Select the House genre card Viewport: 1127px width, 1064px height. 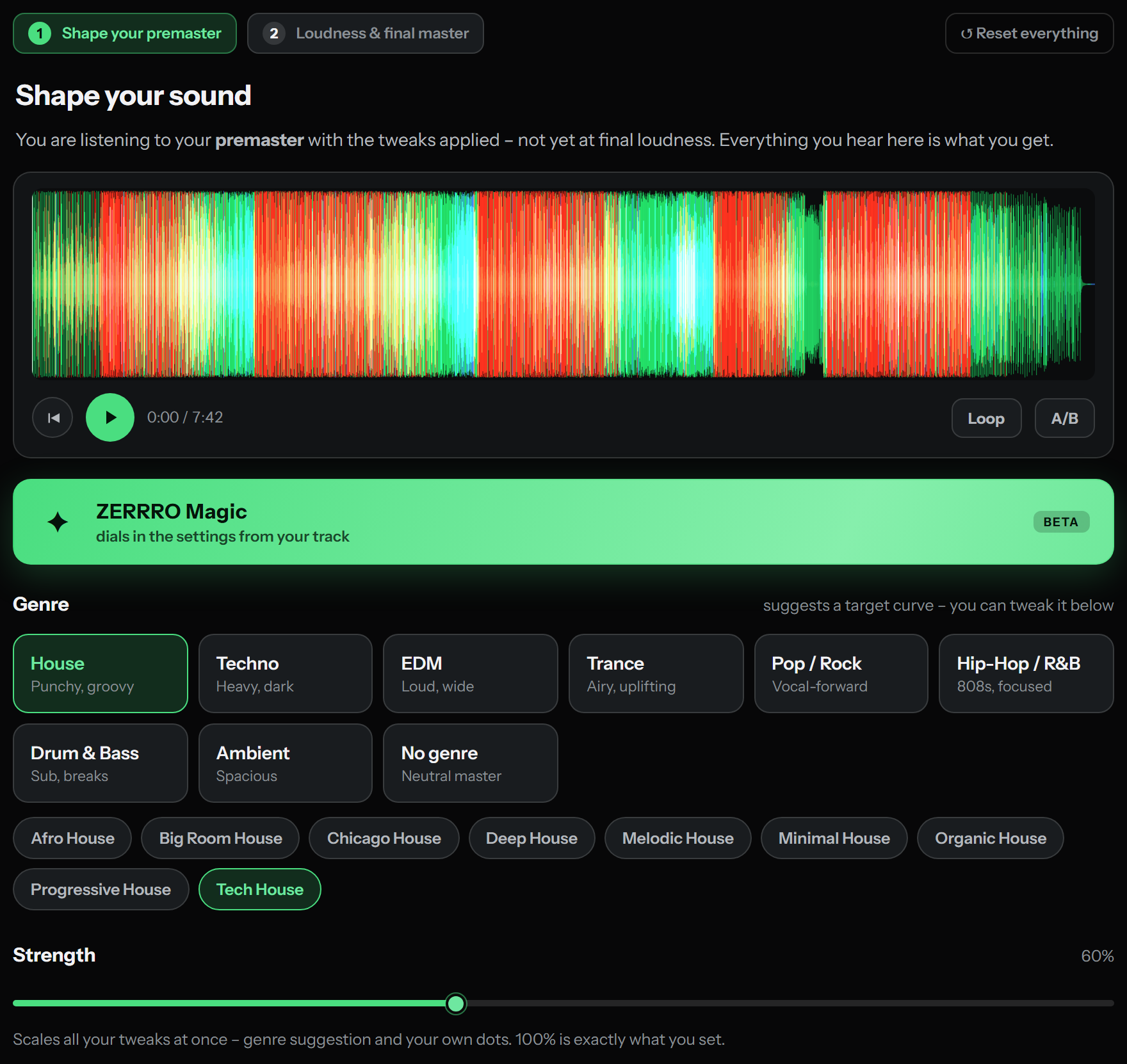pyautogui.click(x=101, y=673)
